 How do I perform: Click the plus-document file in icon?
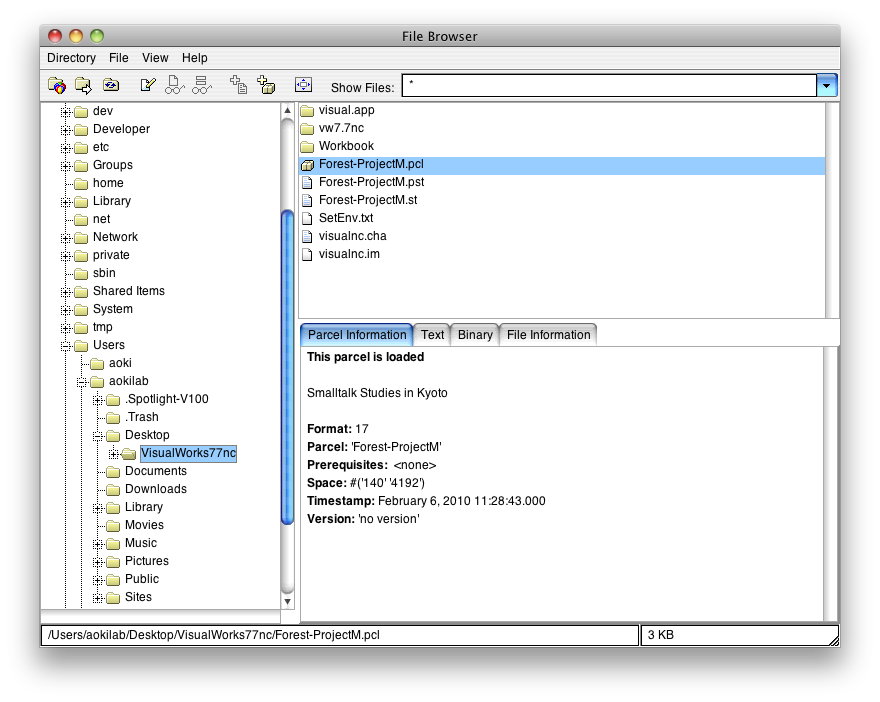239,85
